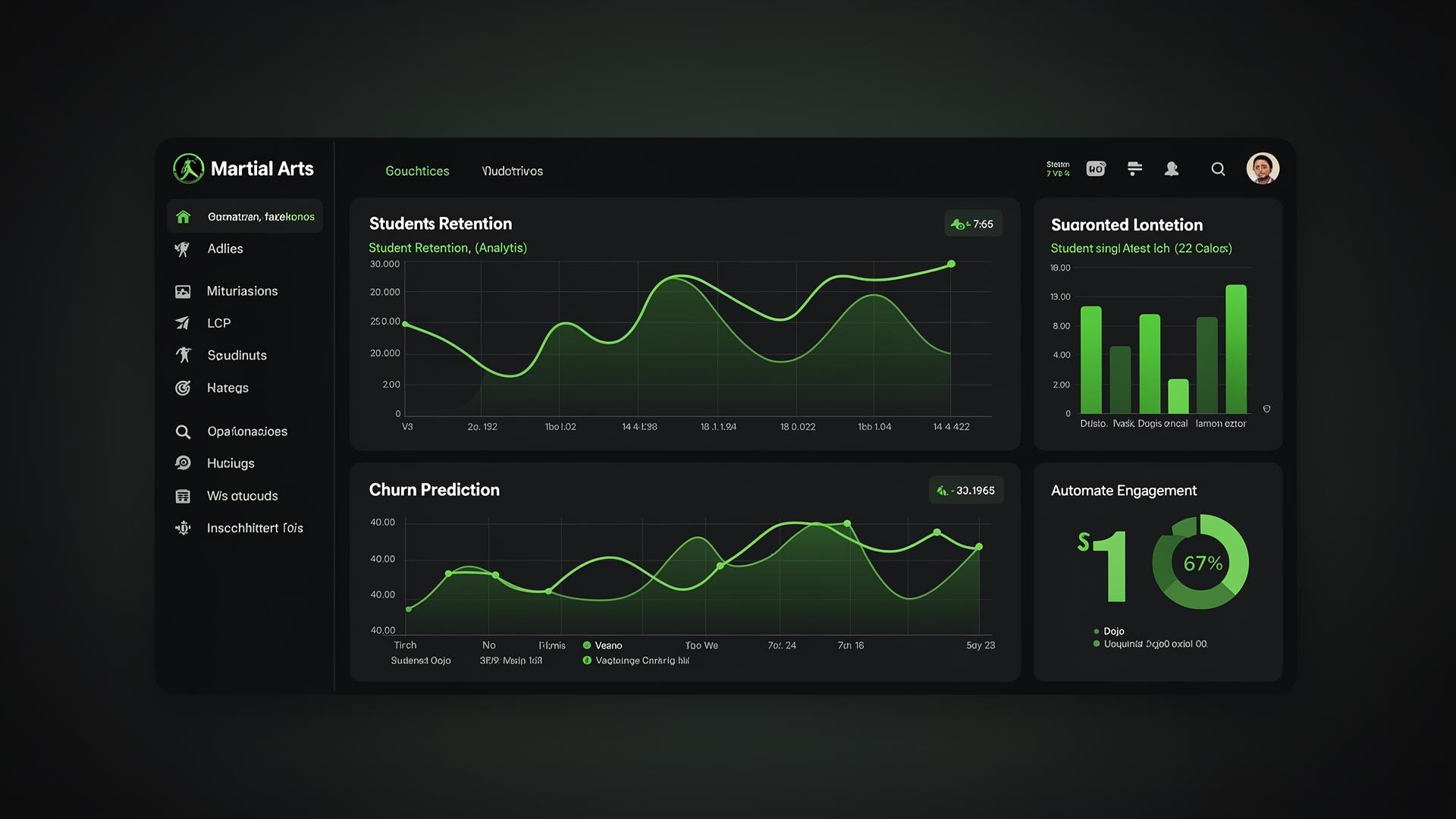Click the Automate Engagement title
The width and height of the screenshot is (1456, 819).
point(1124,491)
